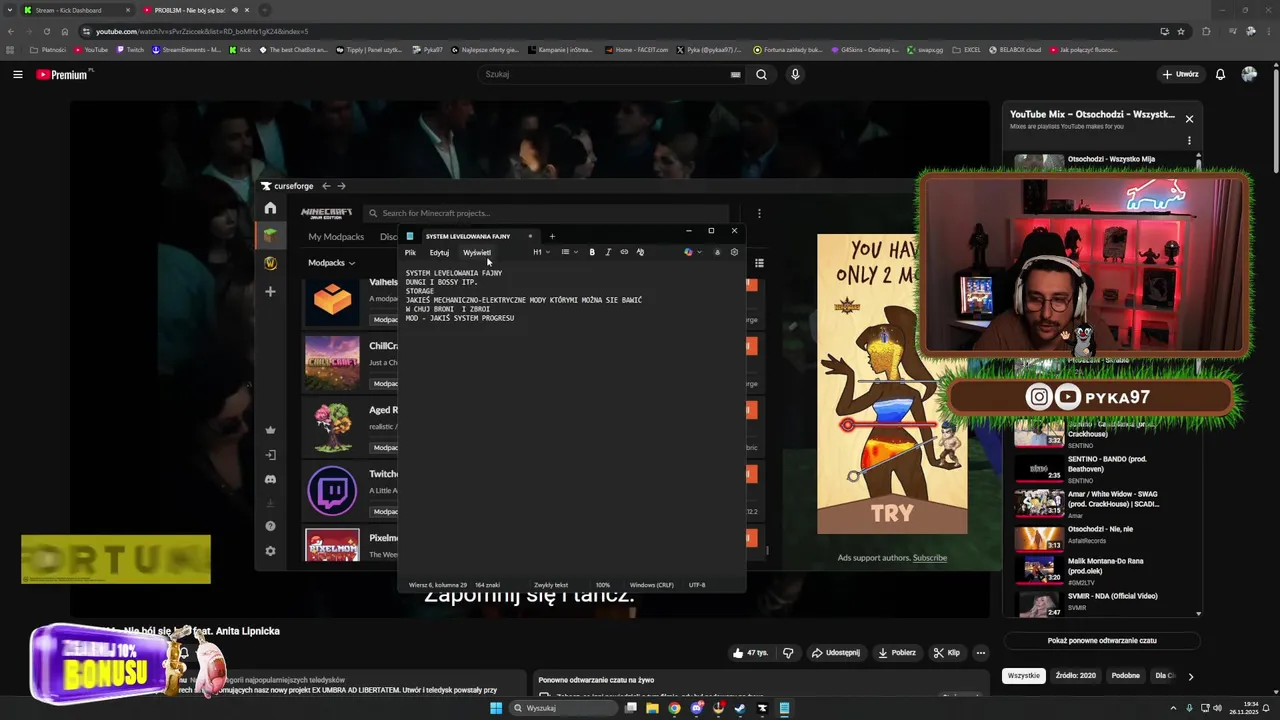Select the Źródło: 2020 filter chip

[1076, 676]
